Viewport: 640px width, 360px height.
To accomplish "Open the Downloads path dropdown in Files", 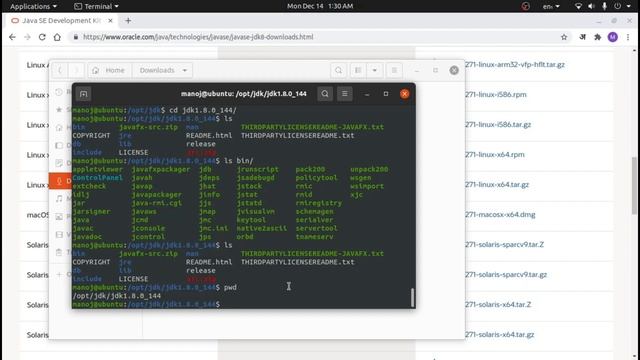I will click(x=163, y=70).
